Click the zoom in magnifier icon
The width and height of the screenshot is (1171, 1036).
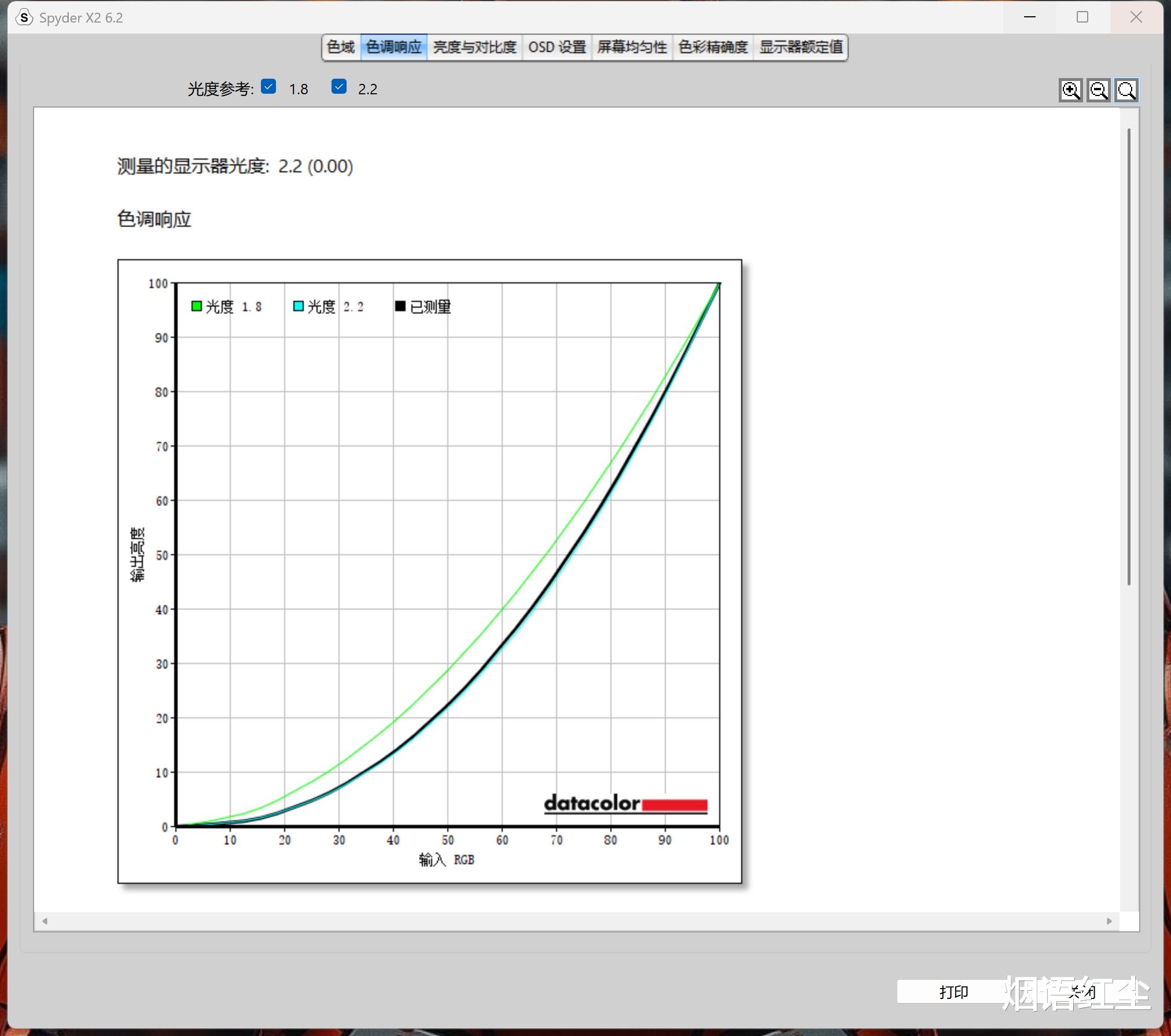pos(1070,90)
